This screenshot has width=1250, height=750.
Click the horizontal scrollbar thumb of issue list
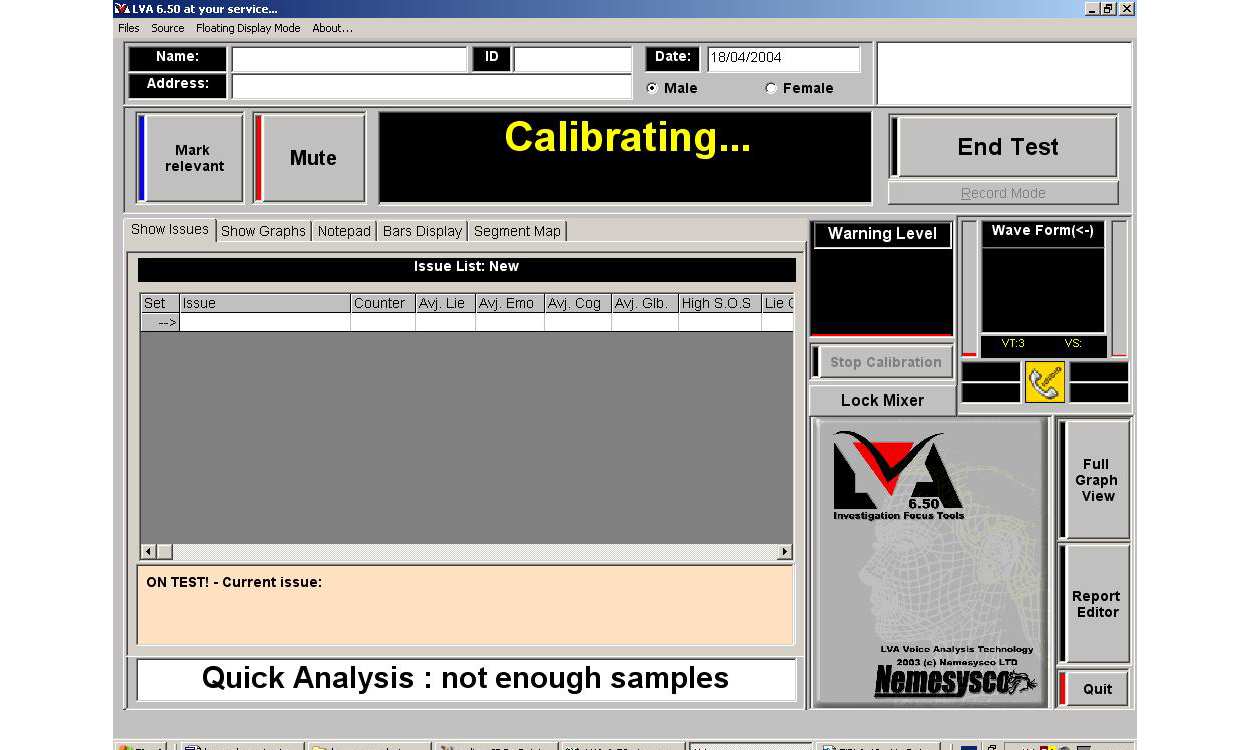tap(165, 552)
